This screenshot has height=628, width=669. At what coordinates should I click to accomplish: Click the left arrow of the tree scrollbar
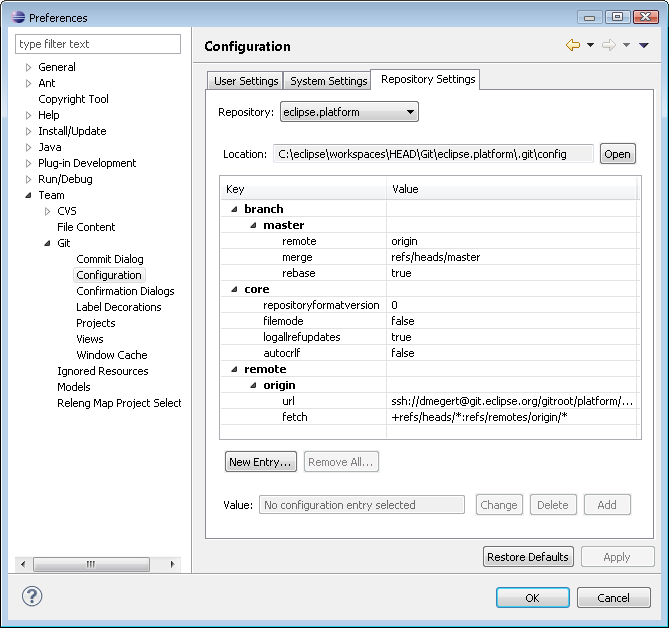pos(23,564)
